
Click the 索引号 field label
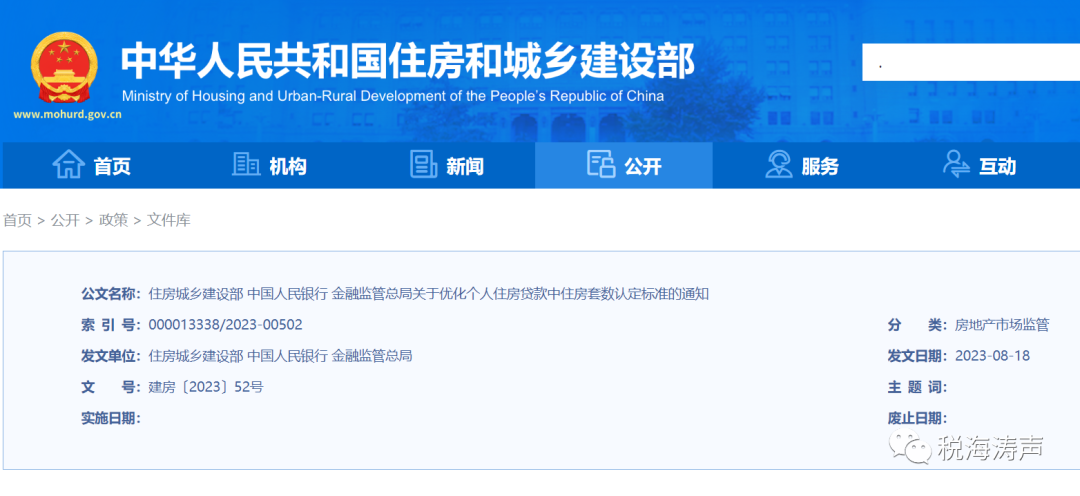click(111, 325)
